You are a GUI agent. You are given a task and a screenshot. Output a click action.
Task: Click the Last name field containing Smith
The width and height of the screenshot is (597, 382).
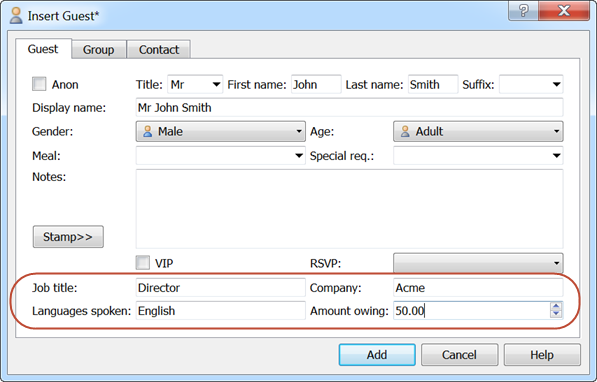(433, 84)
